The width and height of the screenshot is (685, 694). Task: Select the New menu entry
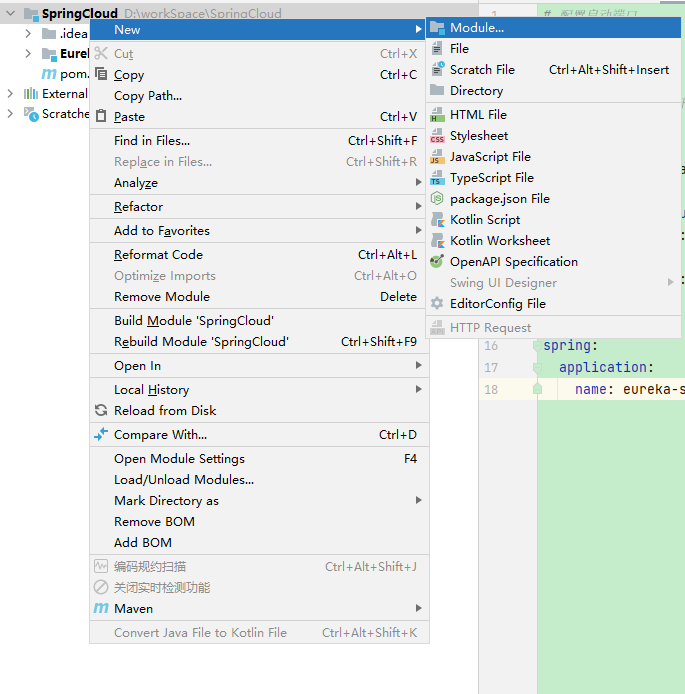259,30
